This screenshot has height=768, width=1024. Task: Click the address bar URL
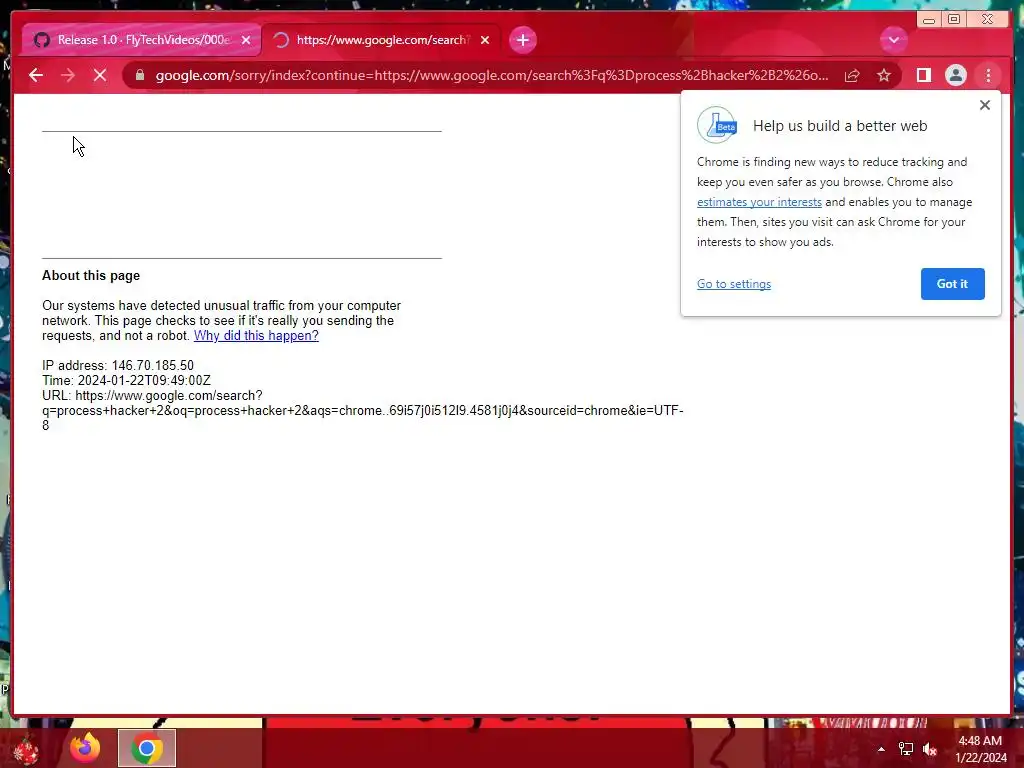tap(492, 75)
